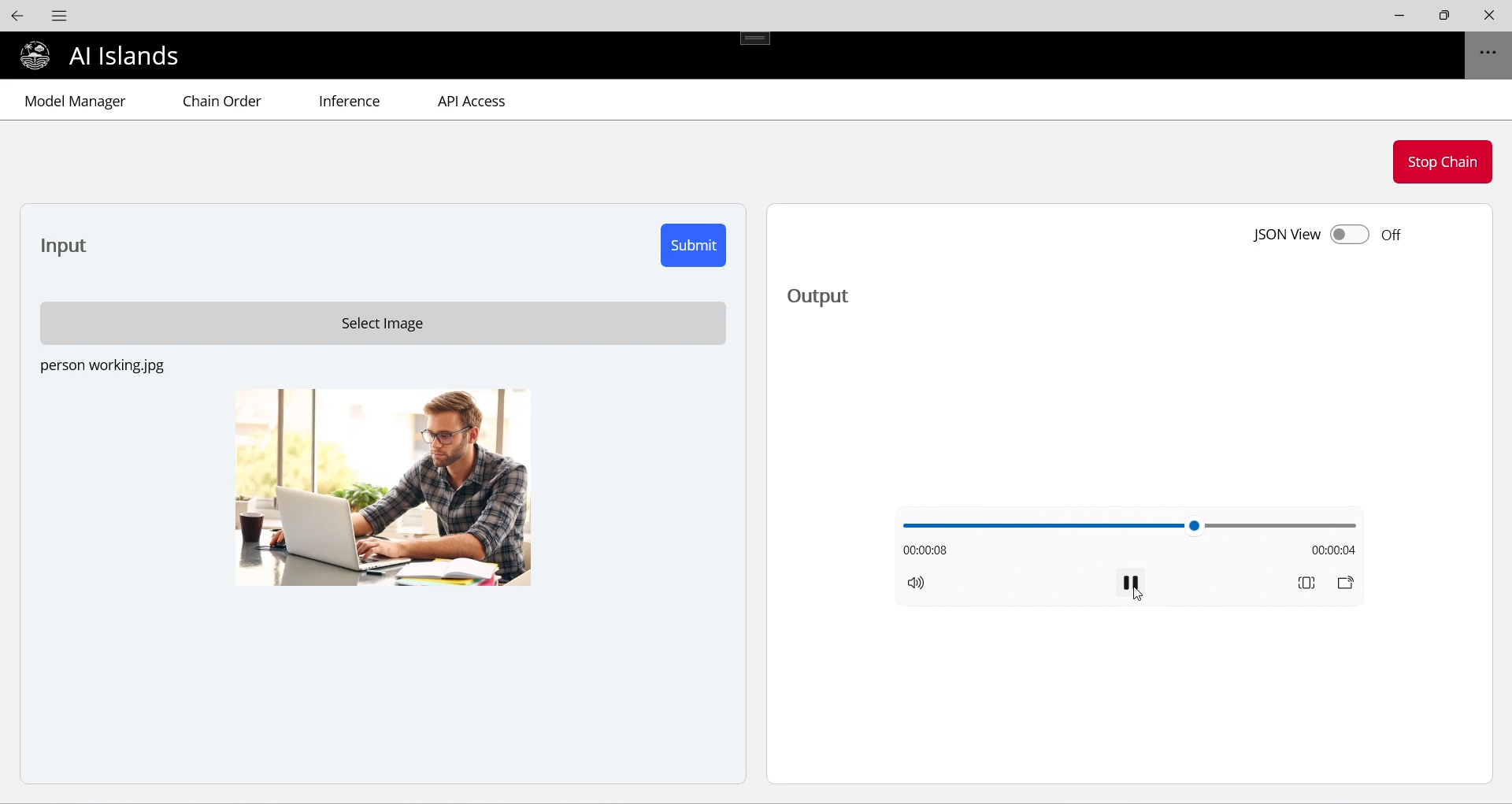Open the three-dot more options menu
Screen dimensions: 1512x804
click(1488, 54)
